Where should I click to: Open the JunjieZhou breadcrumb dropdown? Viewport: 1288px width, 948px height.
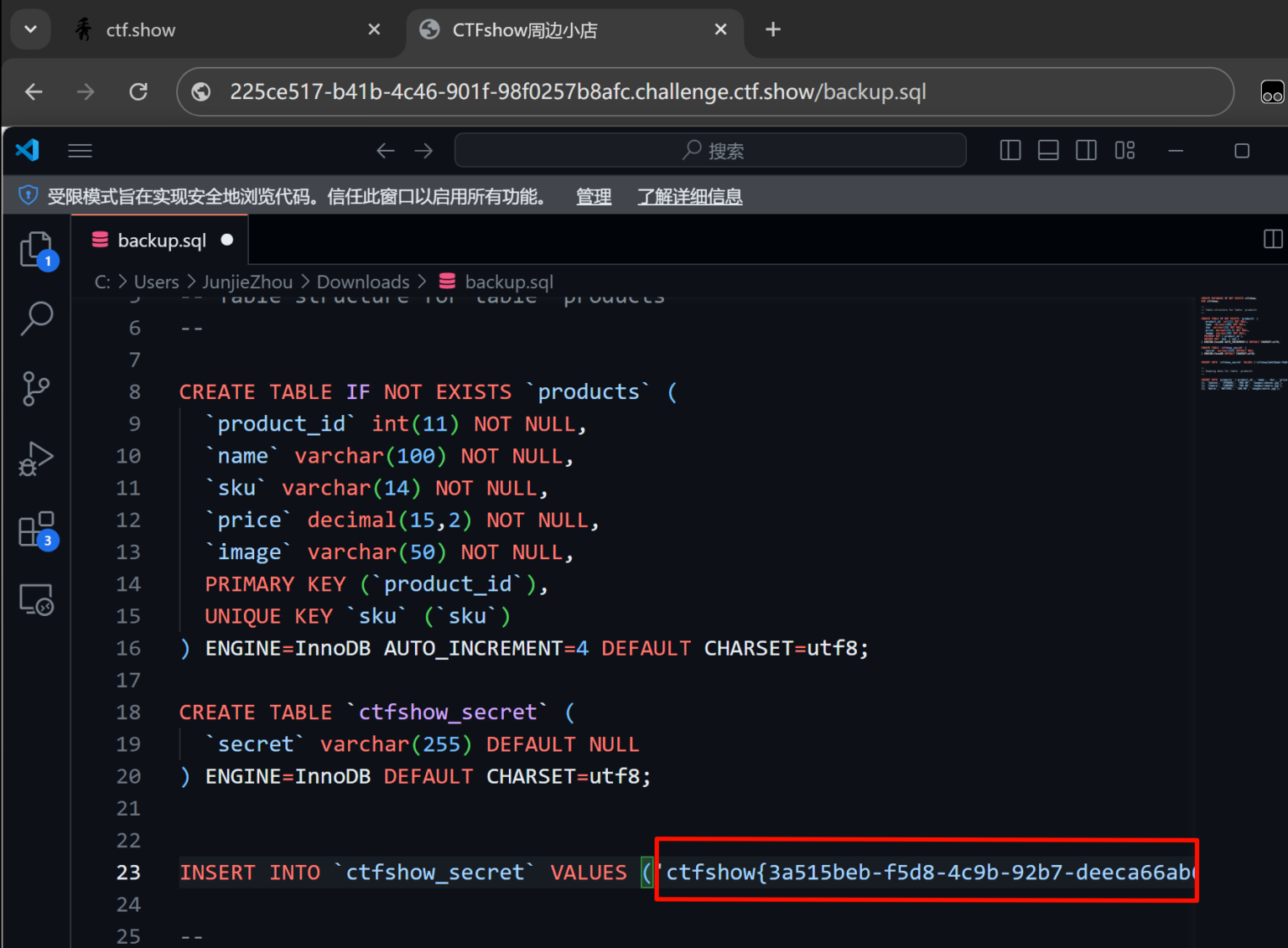point(247,282)
